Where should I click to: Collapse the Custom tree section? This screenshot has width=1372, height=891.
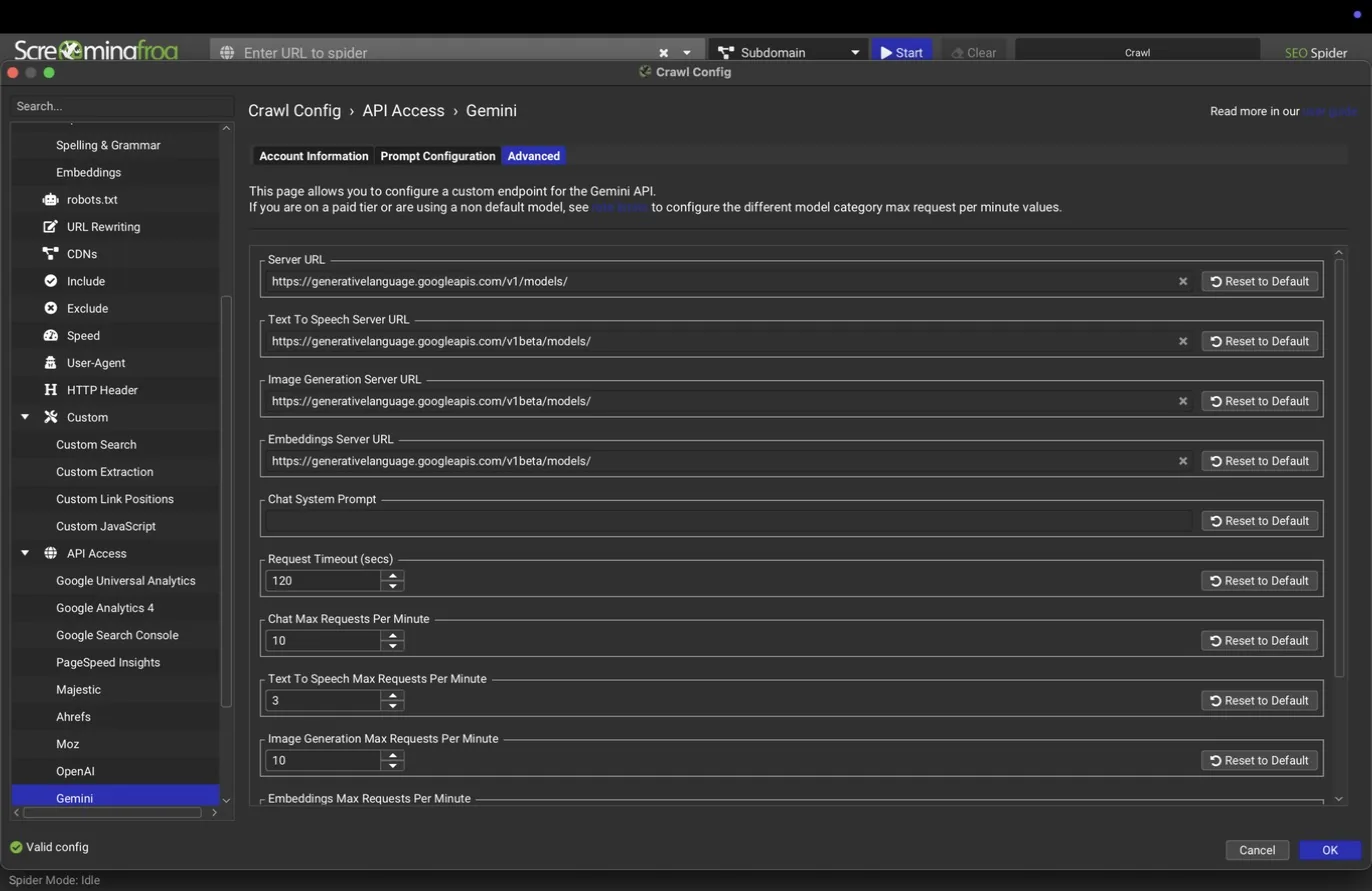tap(25, 417)
